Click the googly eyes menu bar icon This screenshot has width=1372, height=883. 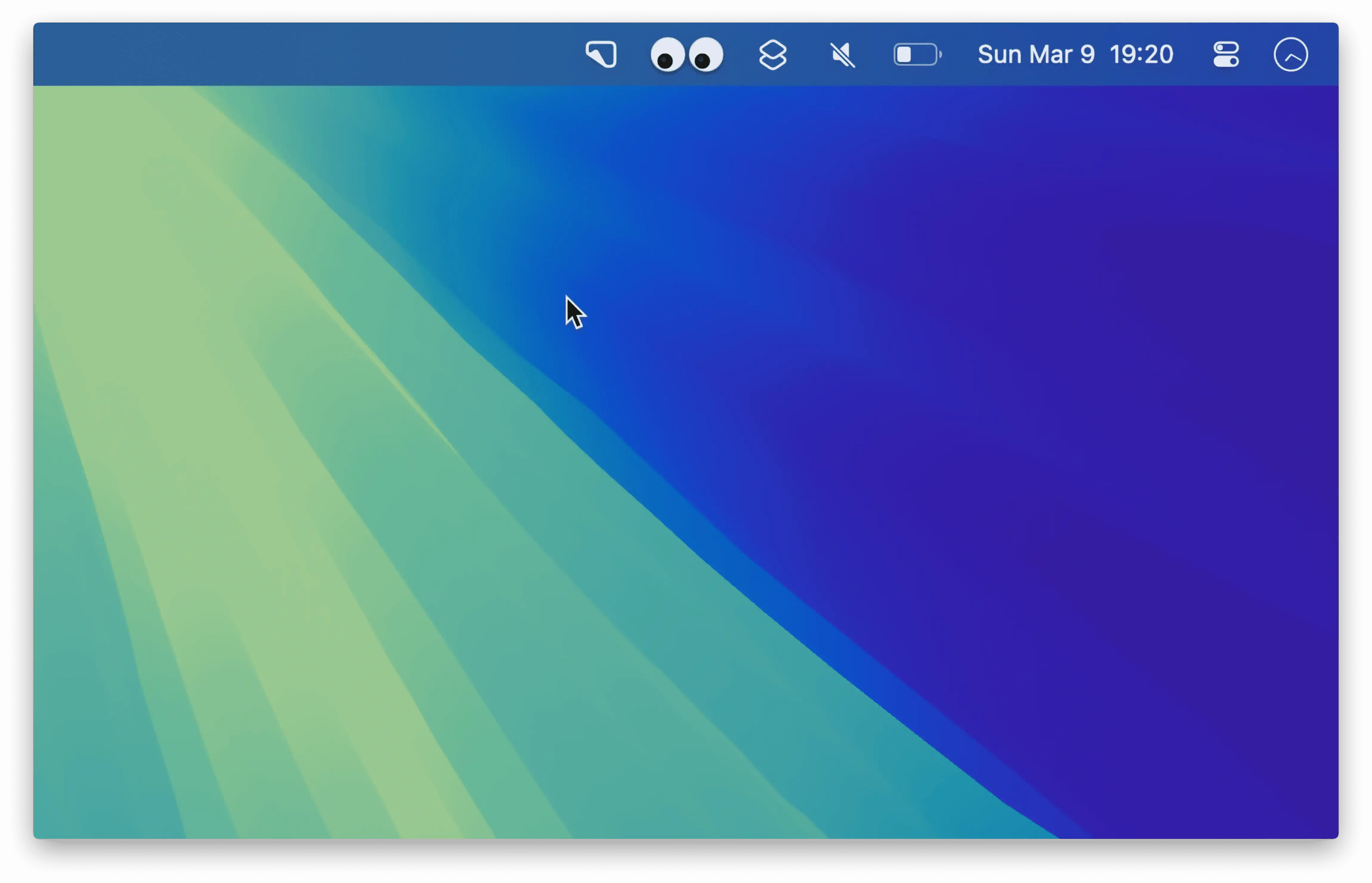click(687, 55)
